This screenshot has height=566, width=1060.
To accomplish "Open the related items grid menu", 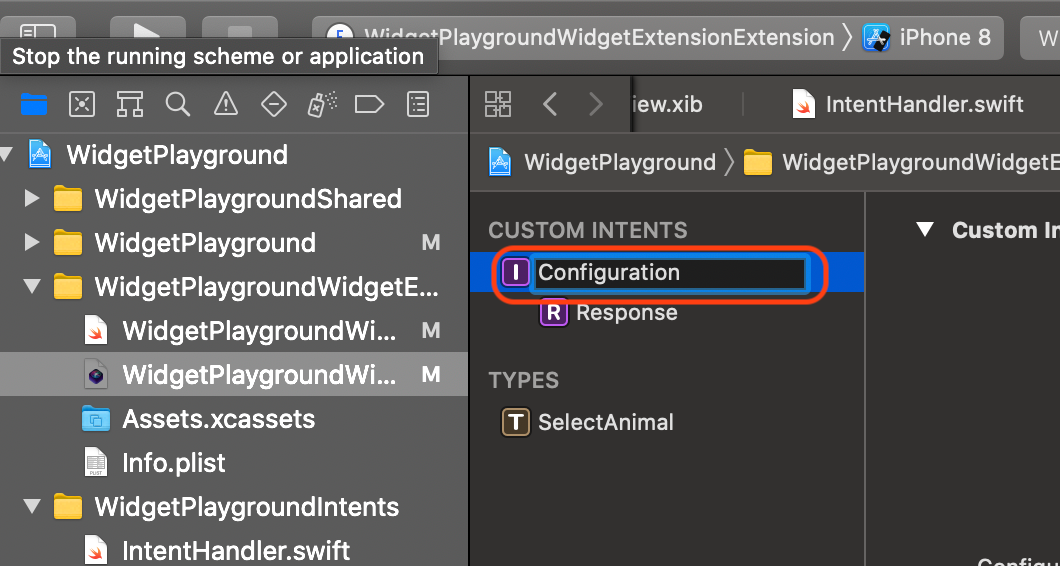I will click(x=498, y=104).
